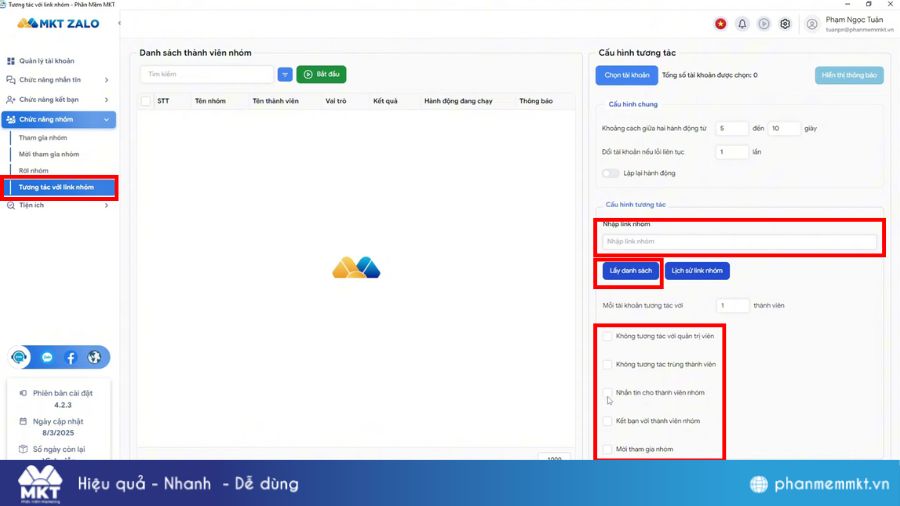
Task: Click the Vietnam flag language icon
Action: [720, 24]
